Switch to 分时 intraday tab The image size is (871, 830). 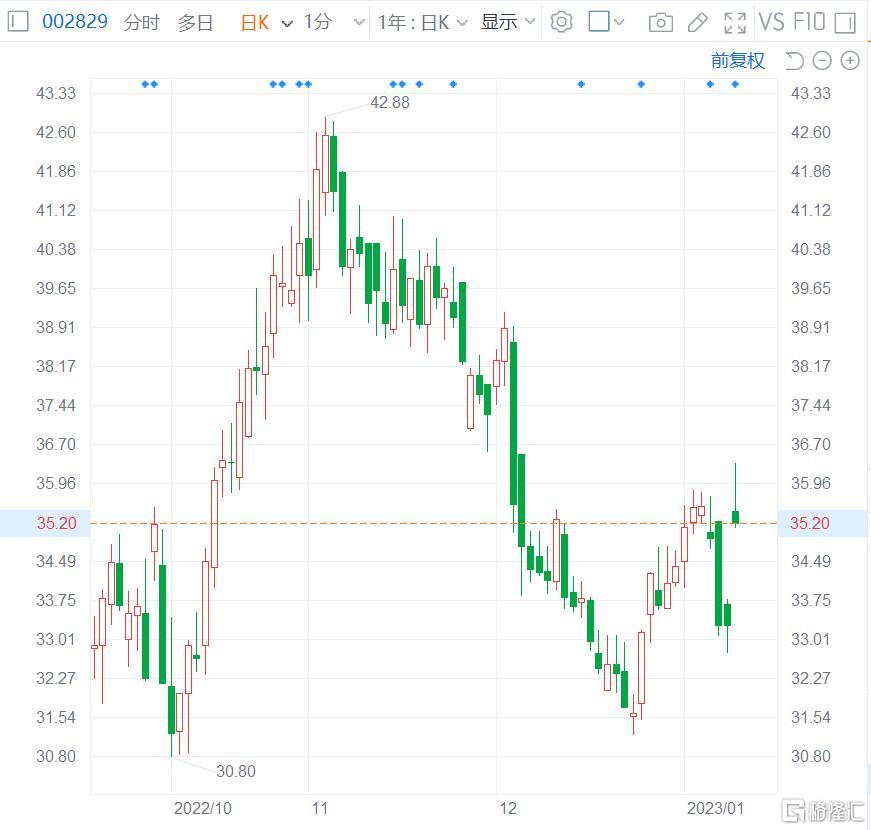click(142, 22)
